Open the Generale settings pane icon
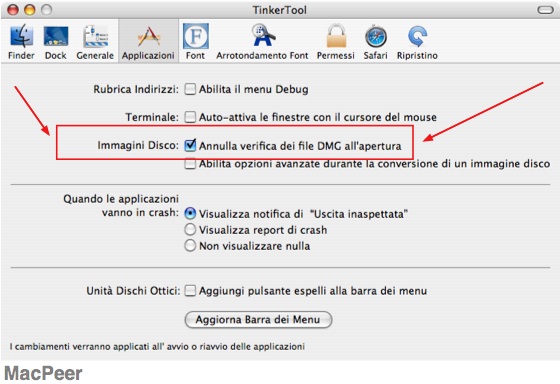Viewport: 560px width, 384px height. coord(95,37)
